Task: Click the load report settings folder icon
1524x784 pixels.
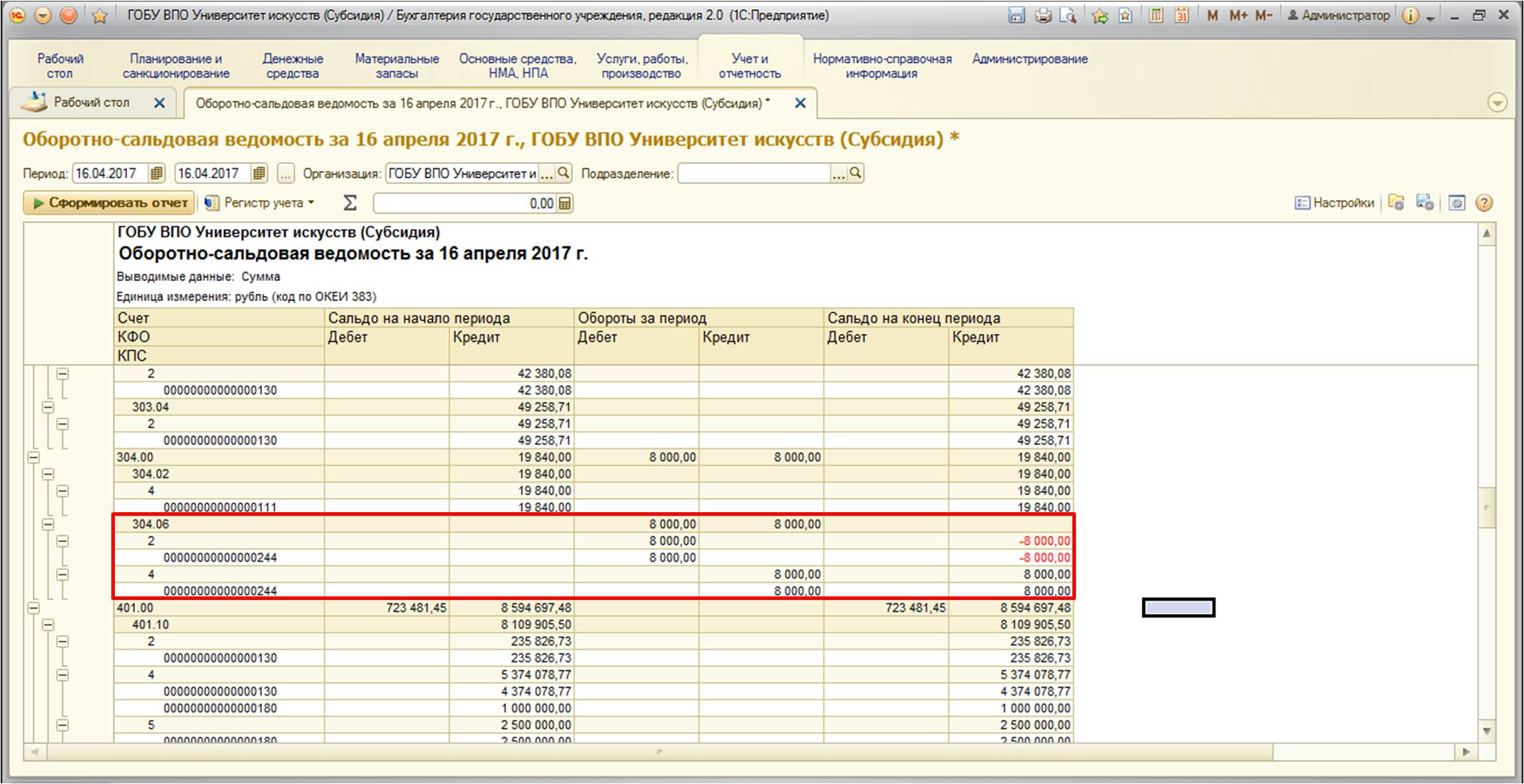Action: point(1396,203)
